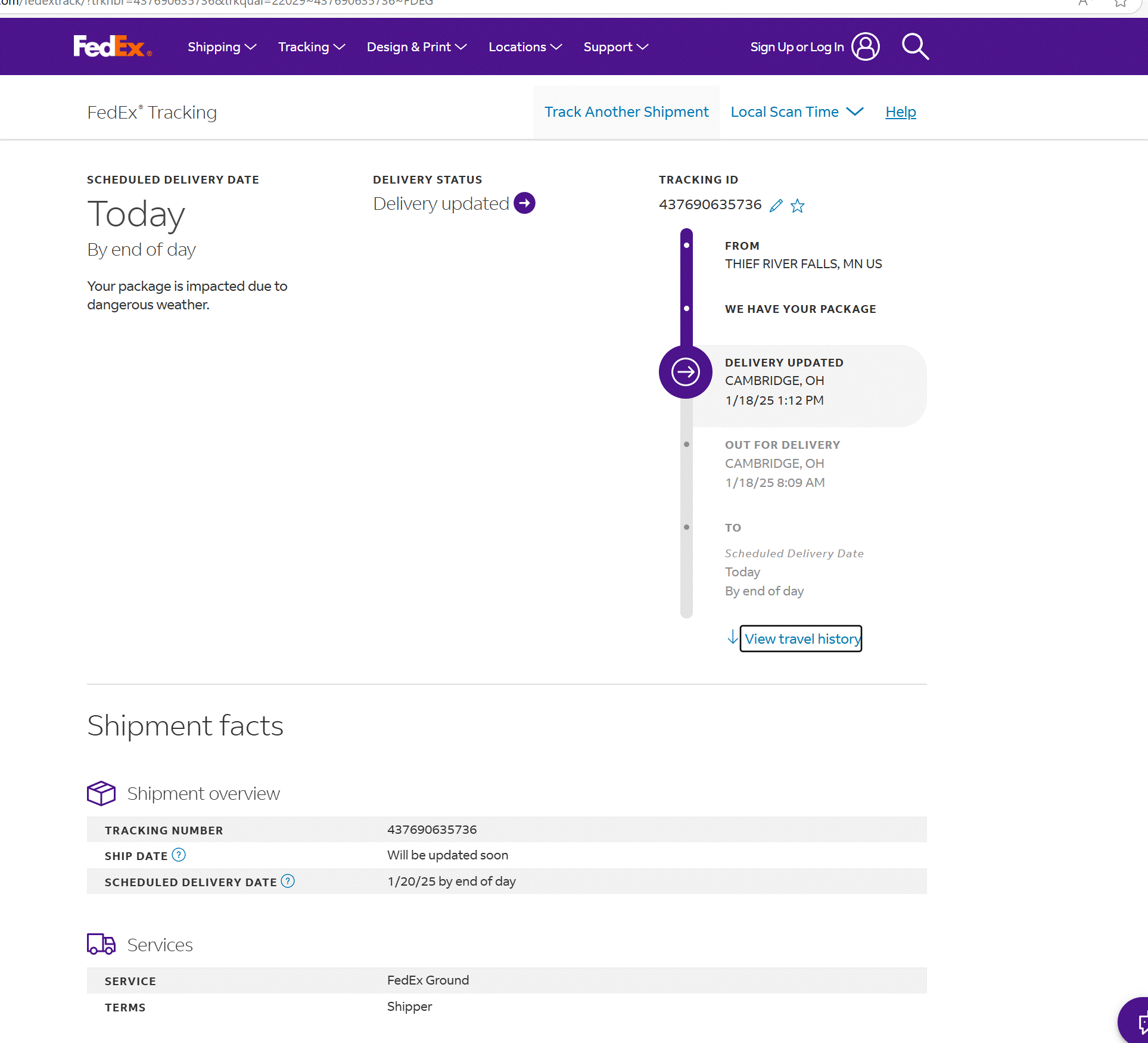Click the down arrow beside View travel history
This screenshot has height=1043, width=1148.
click(x=733, y=638)
